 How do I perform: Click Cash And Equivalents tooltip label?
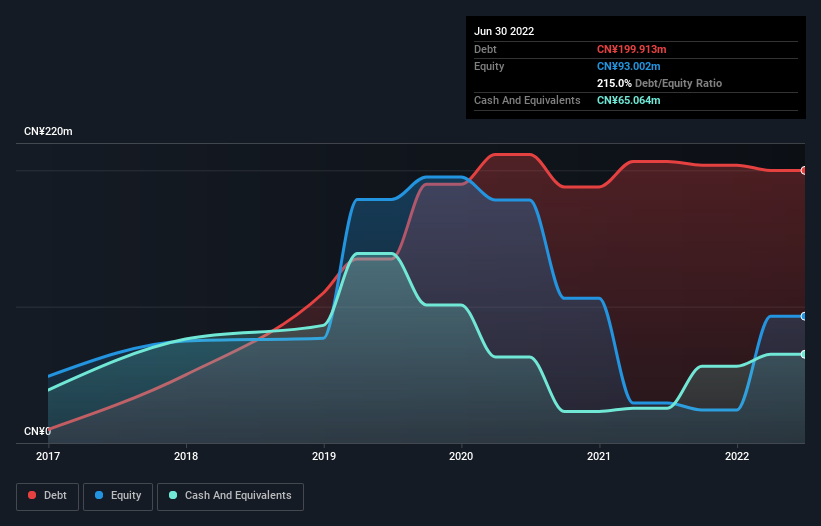coord(527,100)
